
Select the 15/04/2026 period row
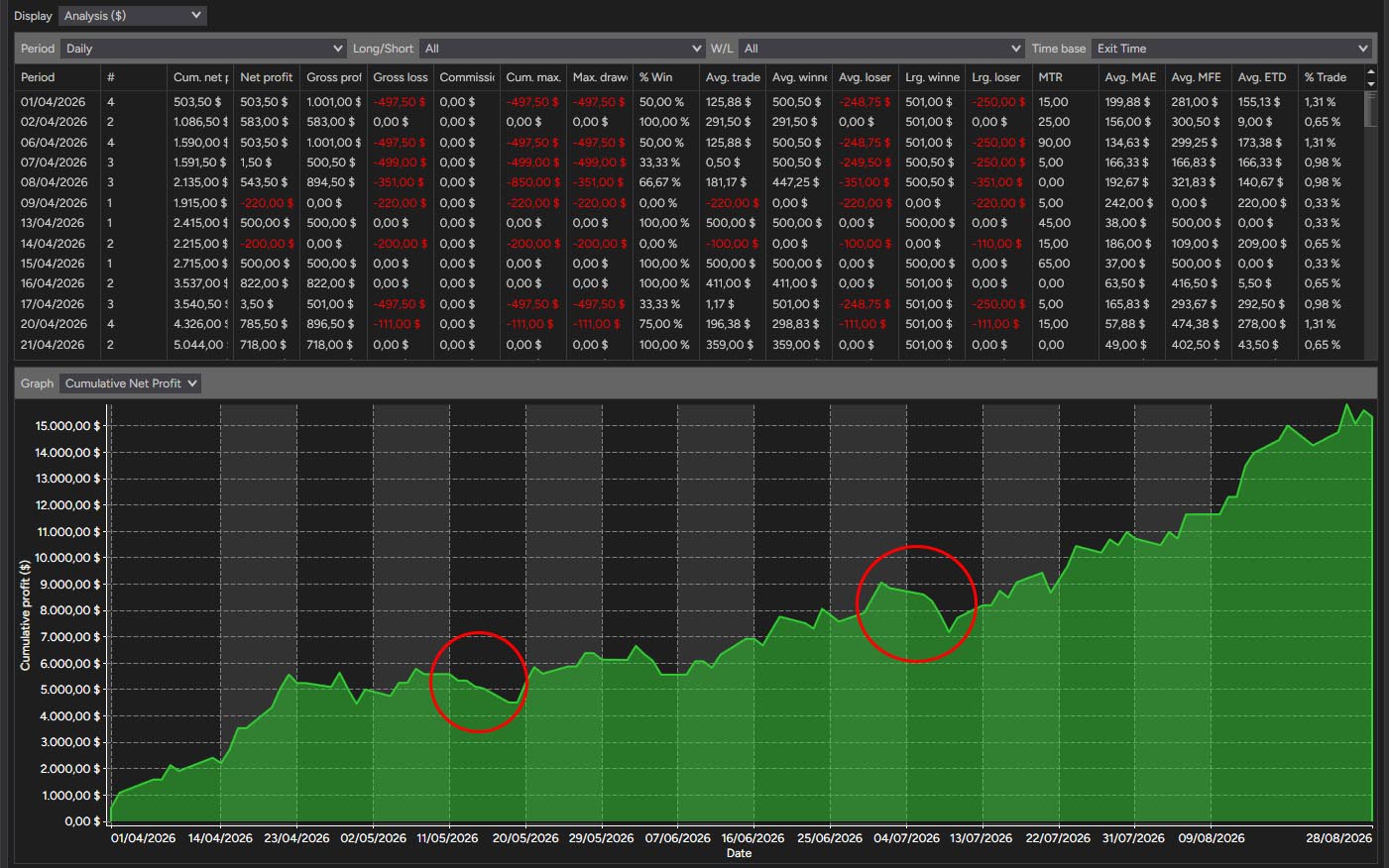tap(689, 264)
